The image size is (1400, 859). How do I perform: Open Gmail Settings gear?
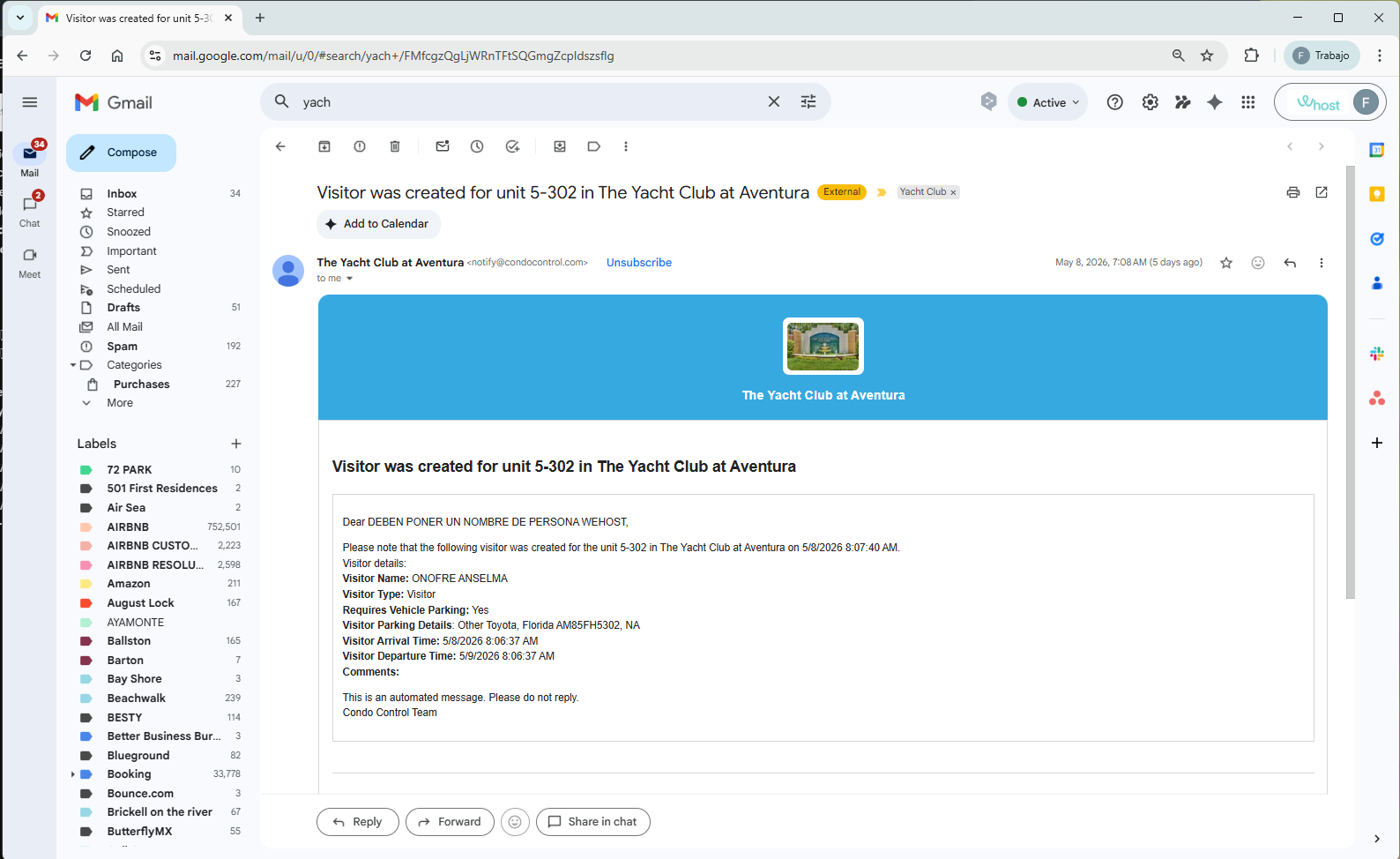pyautogui.click(x=1151, y=102)
